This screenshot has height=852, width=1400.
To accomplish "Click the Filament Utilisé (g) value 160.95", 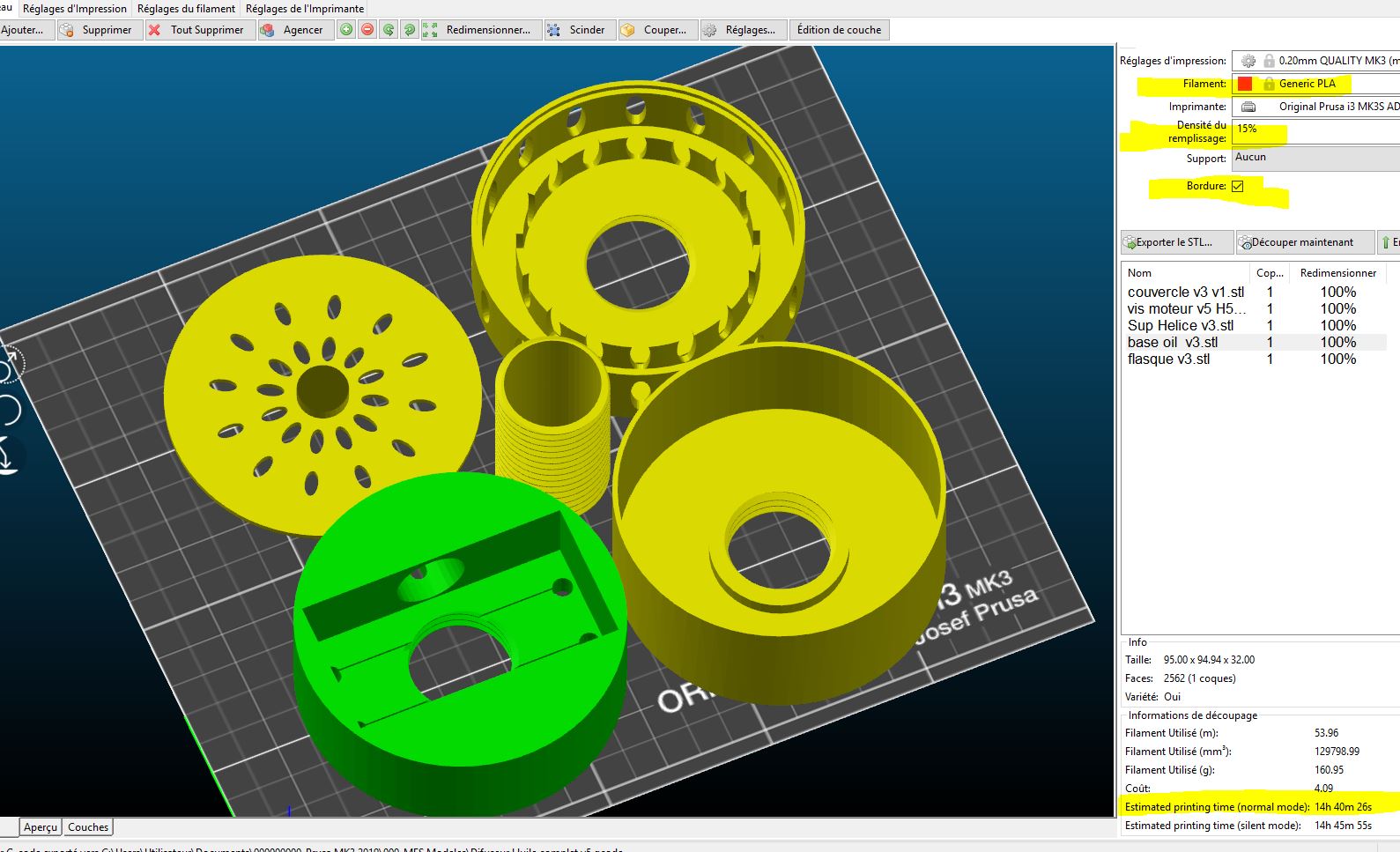I will click(x=1329, y=770).
